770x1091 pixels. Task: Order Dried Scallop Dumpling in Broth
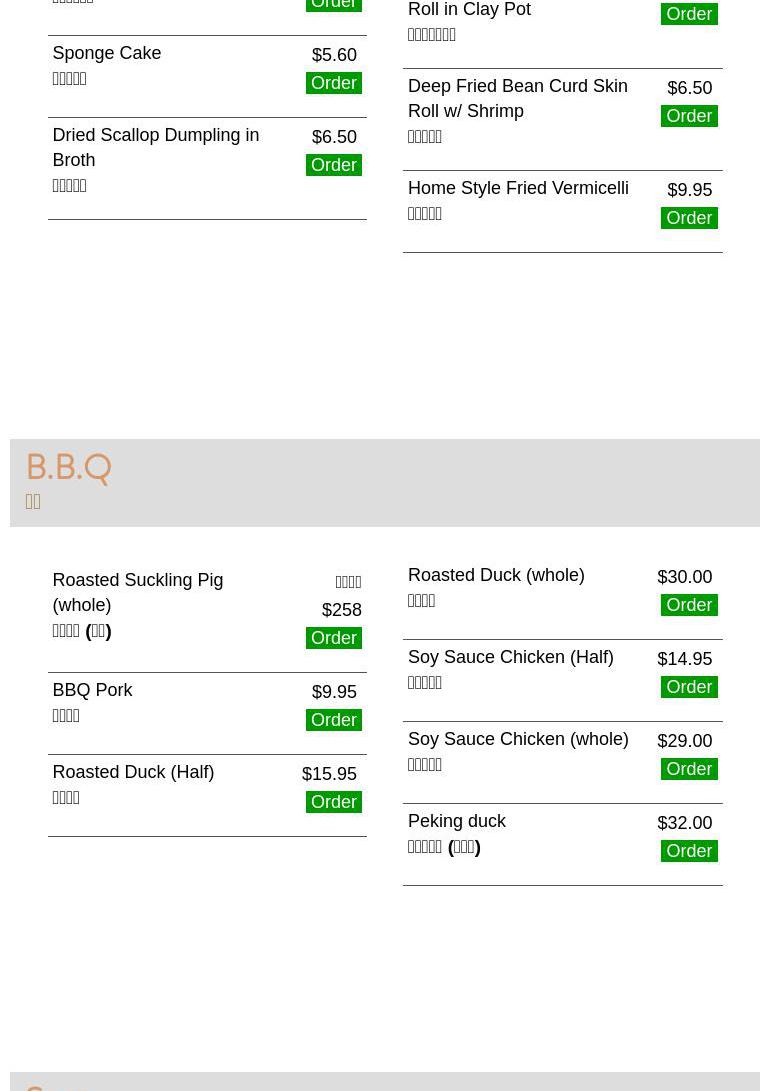(333, 165)
